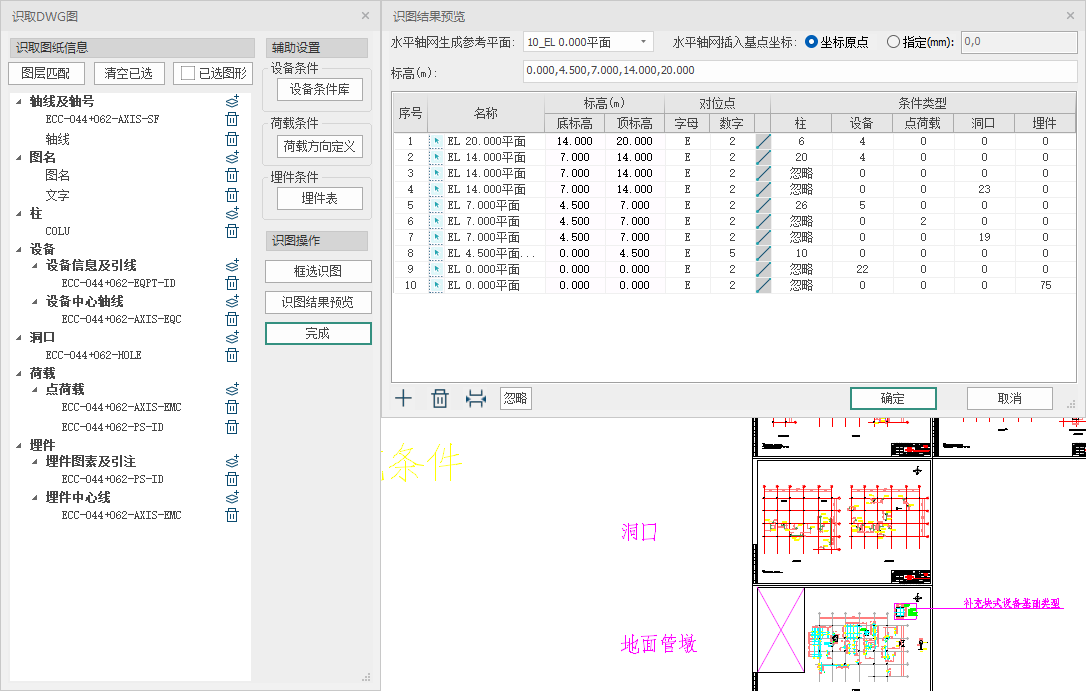Viewport: 1086px width, 691px height.
Task: Click add-layer icon beside 设备中心轴线
Action: coord(232,301)
